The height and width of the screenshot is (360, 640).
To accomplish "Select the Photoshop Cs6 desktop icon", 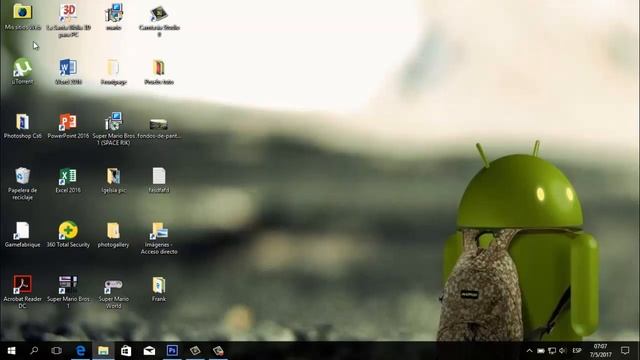I will [x=22, y=126].
